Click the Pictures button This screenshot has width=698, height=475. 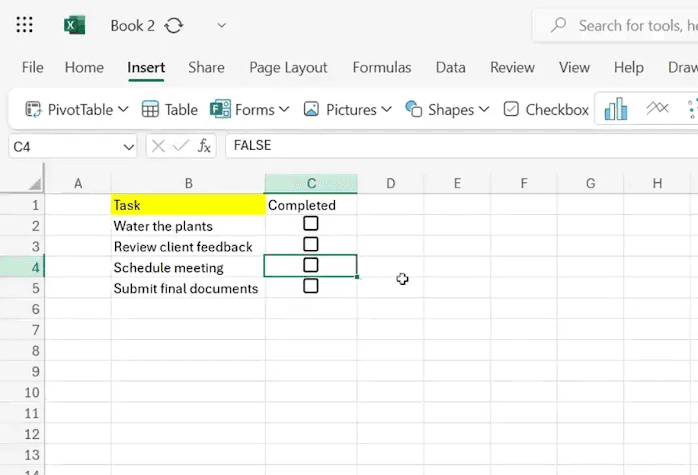340,110
